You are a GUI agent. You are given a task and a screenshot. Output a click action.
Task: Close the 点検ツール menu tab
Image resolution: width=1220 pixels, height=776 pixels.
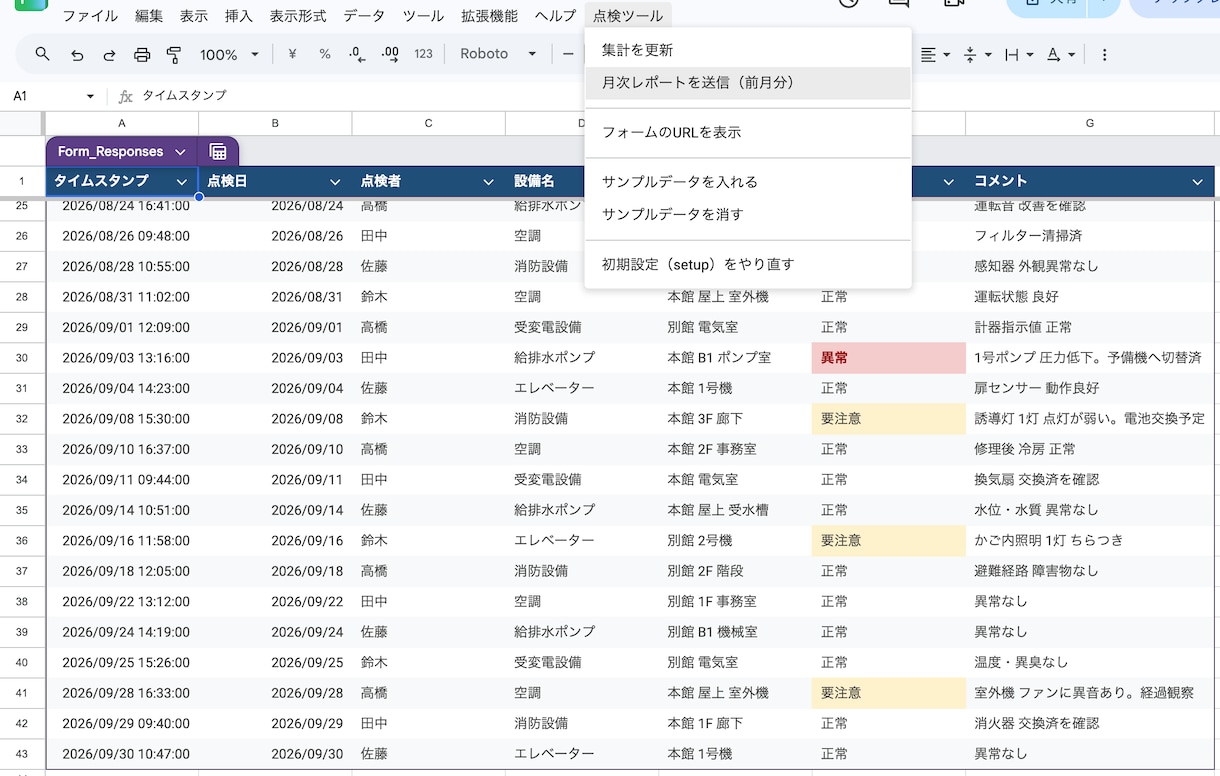[628, 16]
